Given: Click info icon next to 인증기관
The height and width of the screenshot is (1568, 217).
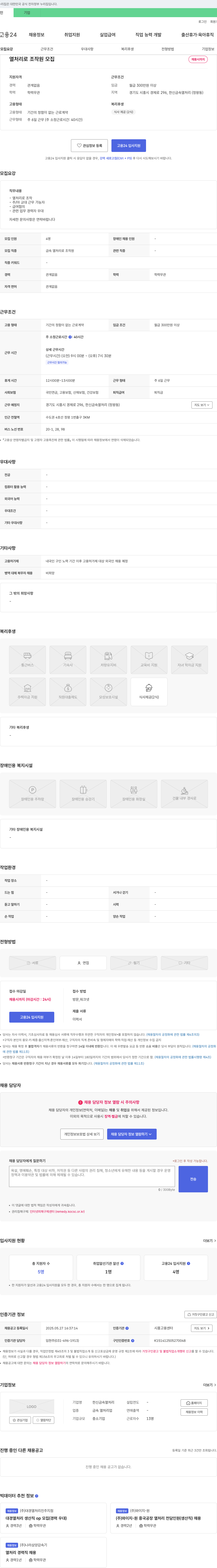Looking at the screenshot, I should pos(127,1328).
